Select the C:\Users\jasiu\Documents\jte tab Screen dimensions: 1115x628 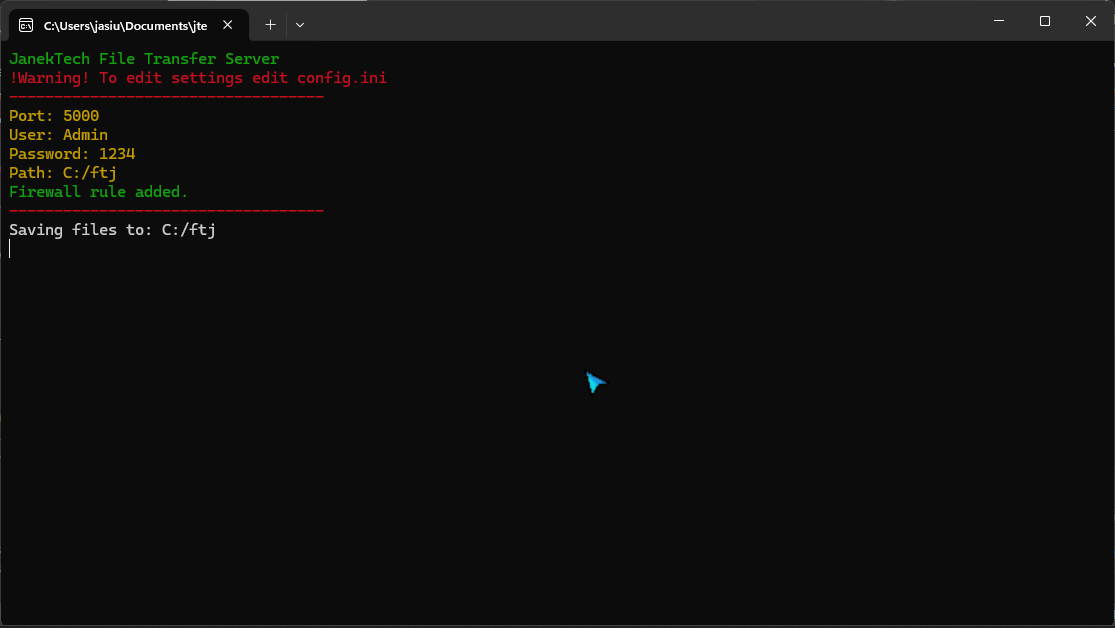(x=128, y=26)
